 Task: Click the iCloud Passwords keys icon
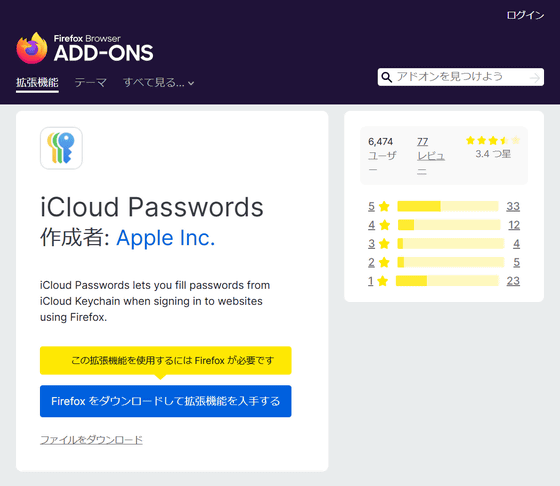point(61,148)
